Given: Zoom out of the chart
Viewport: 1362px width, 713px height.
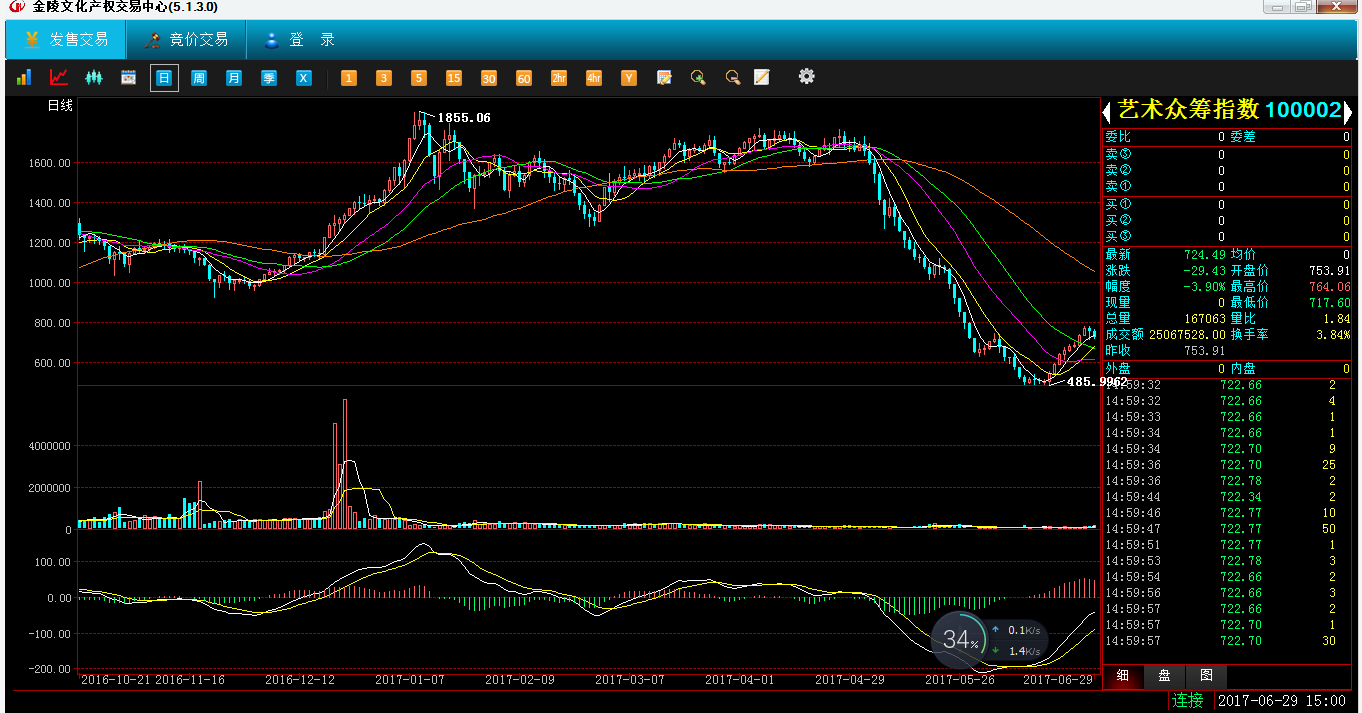Looking at the screenshot, I should [x=733, y=77].
